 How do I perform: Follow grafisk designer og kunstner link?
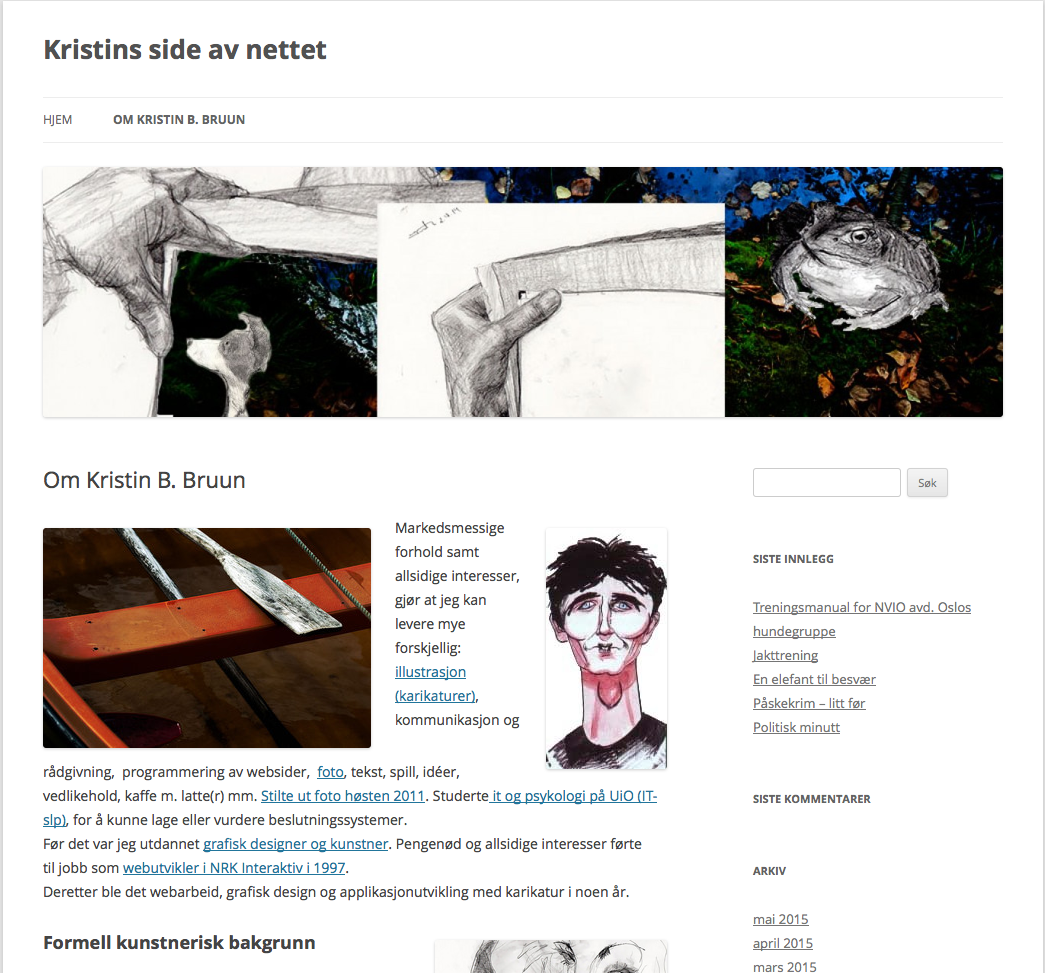tap(295, 844)
